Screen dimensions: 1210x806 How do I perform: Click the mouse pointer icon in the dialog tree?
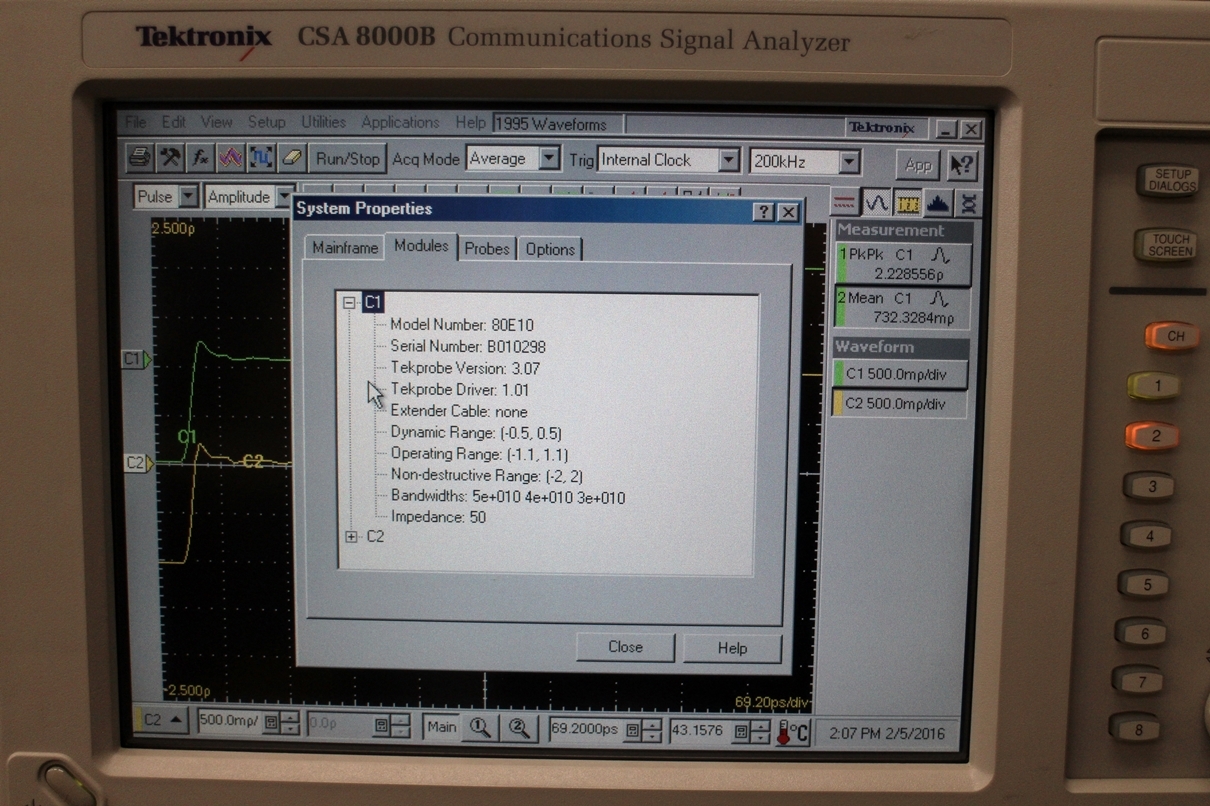click(x=376, y=394)
